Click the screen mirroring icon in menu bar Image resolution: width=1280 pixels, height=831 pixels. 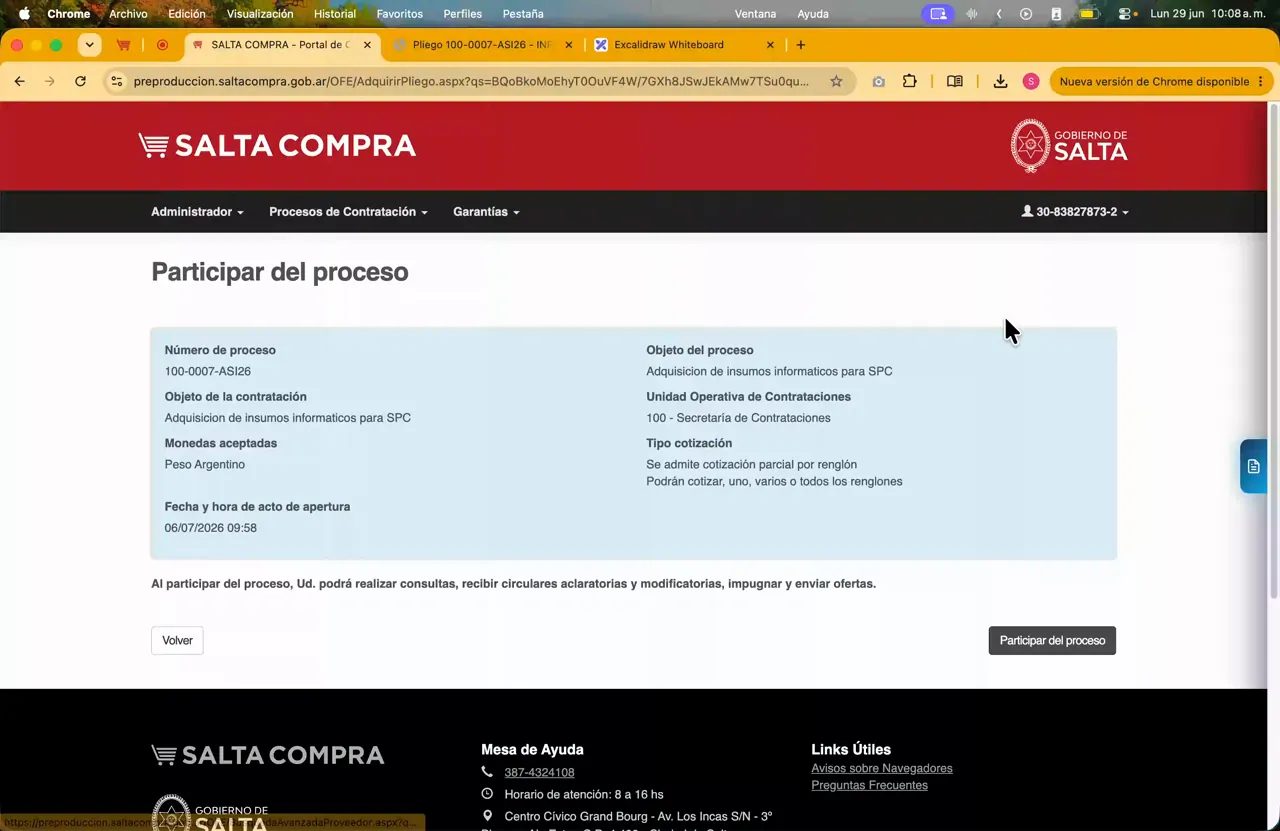[937, 14]
